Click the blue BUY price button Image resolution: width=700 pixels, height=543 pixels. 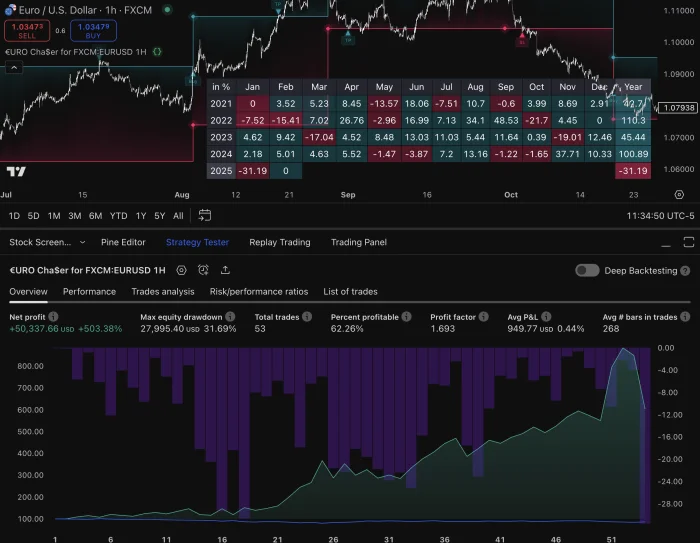click(93, 30)
